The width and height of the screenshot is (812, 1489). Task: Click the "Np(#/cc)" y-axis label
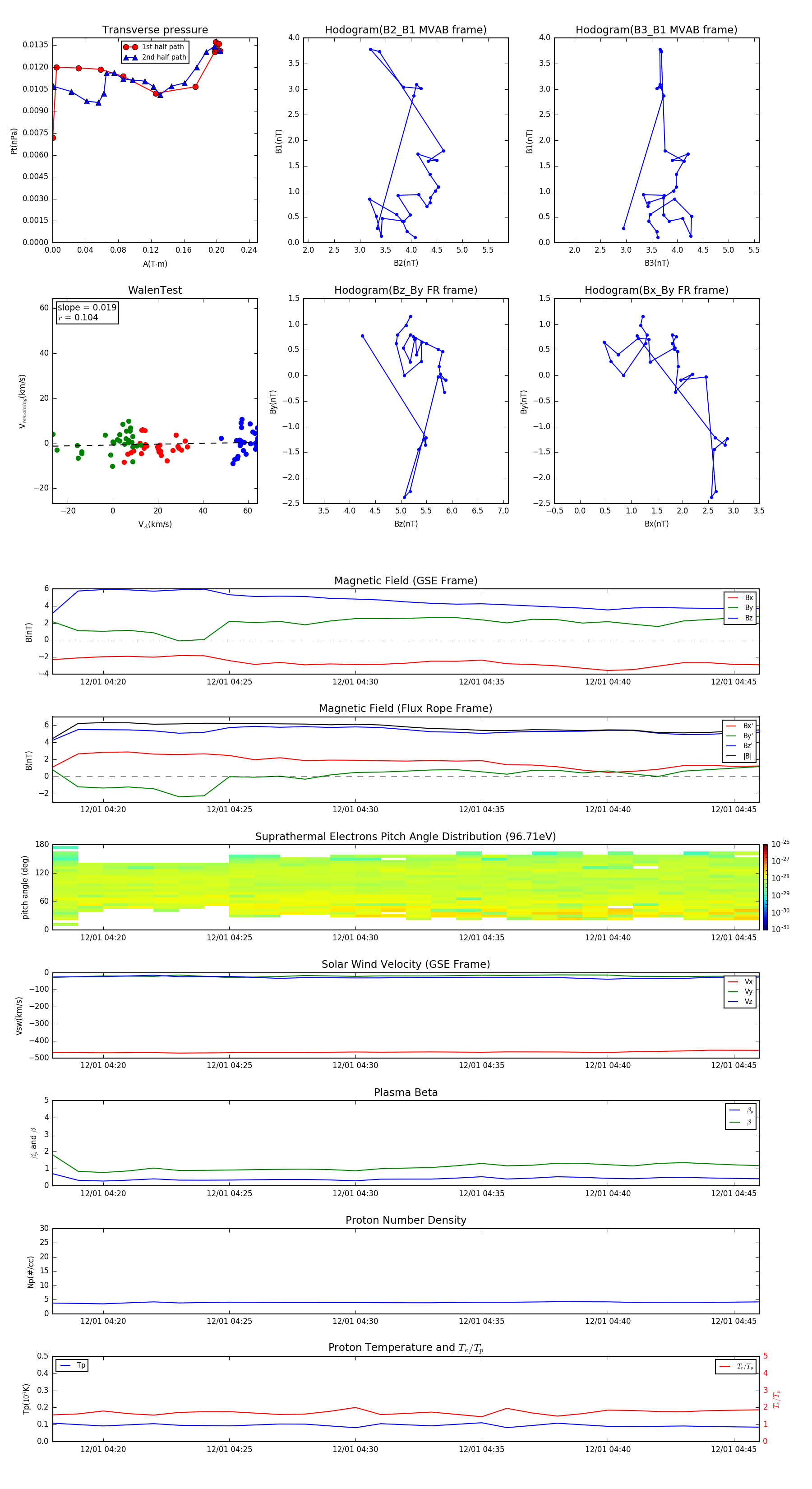pos(31,1272)
